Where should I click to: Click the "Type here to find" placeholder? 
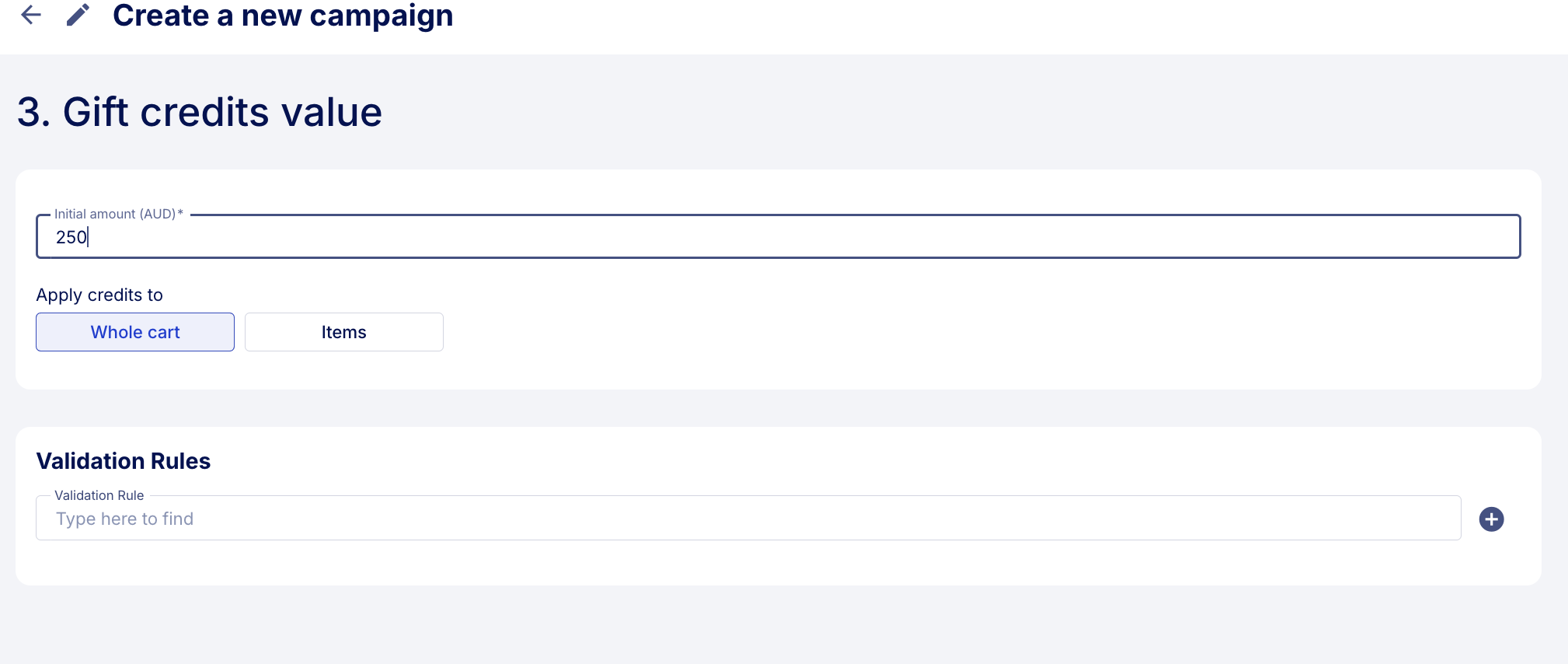coord(124,519)
